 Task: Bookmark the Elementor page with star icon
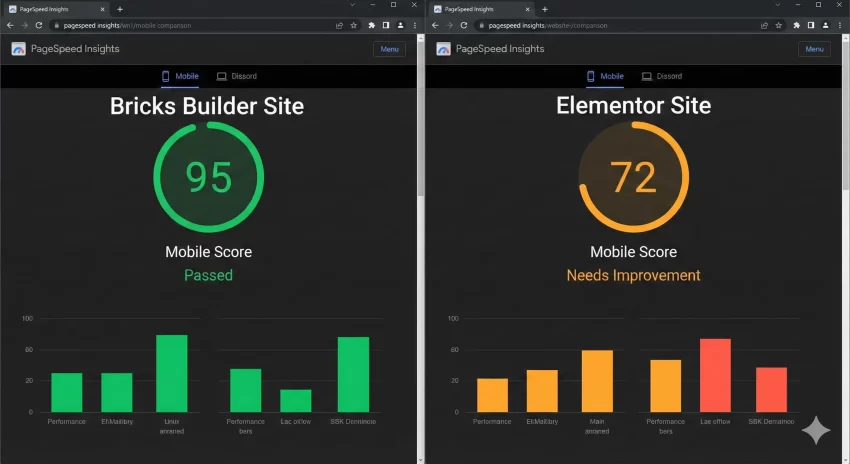778,25
